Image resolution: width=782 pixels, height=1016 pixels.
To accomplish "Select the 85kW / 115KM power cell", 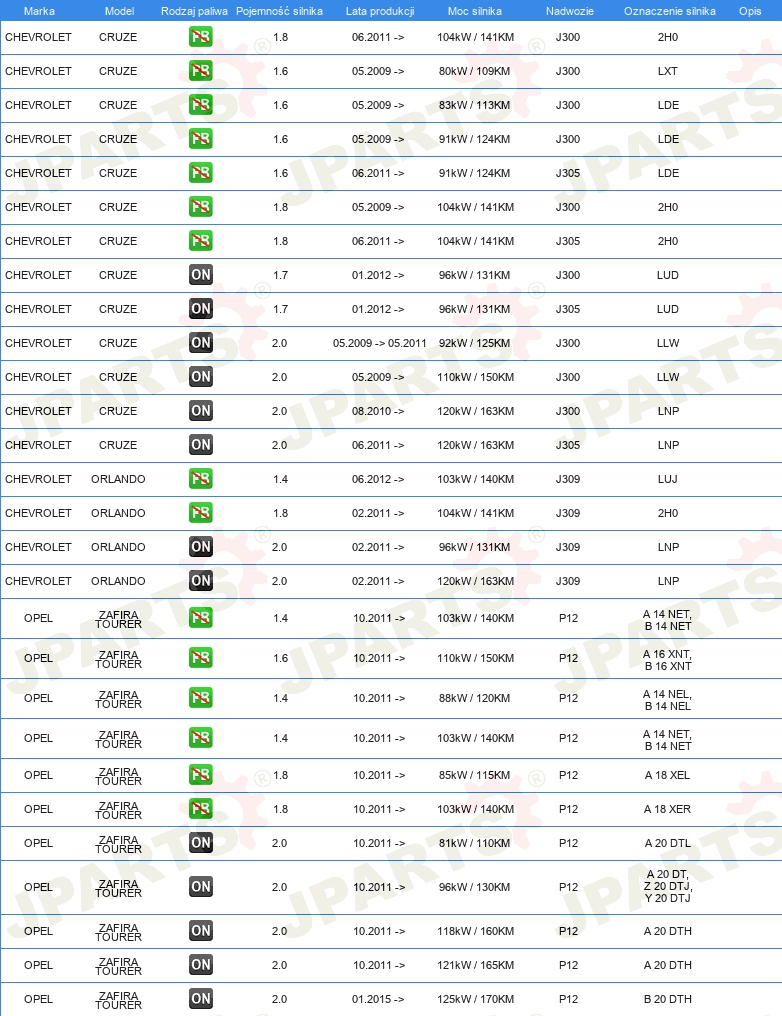I will (474, 776).
